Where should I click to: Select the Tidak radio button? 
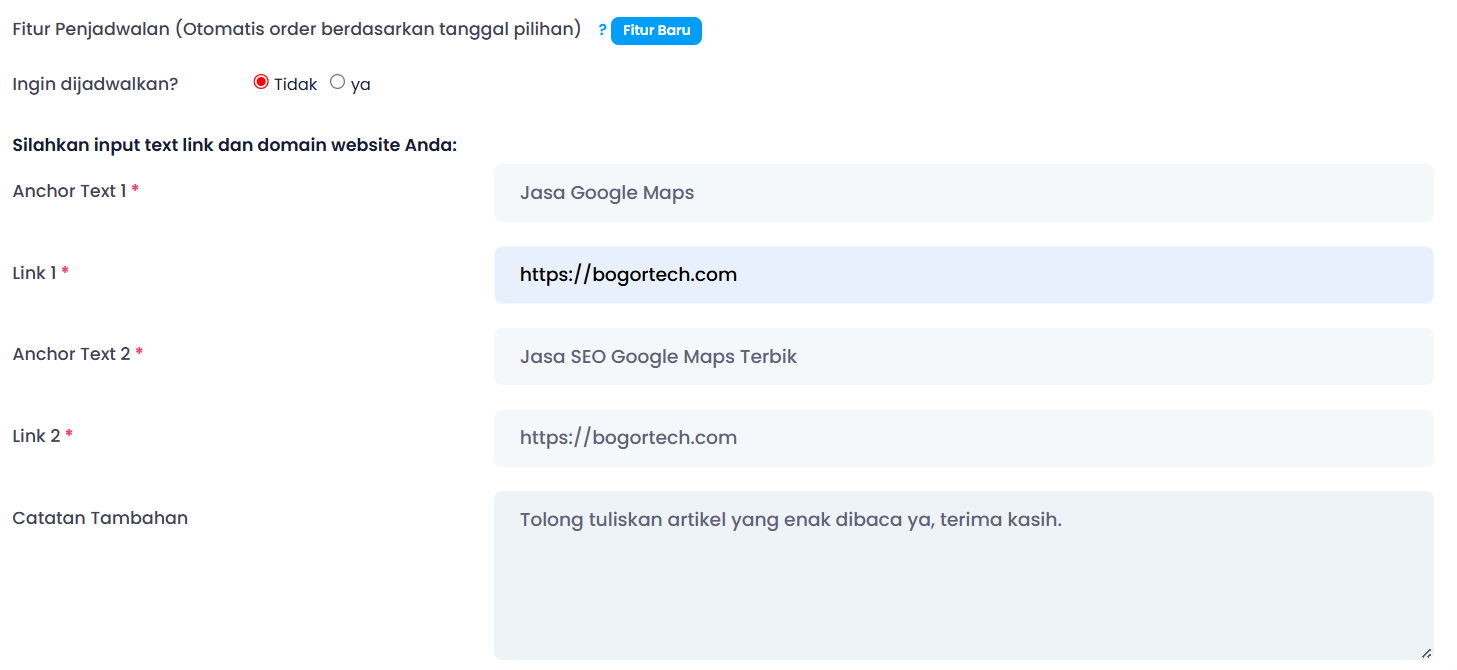tap(261, 83)
